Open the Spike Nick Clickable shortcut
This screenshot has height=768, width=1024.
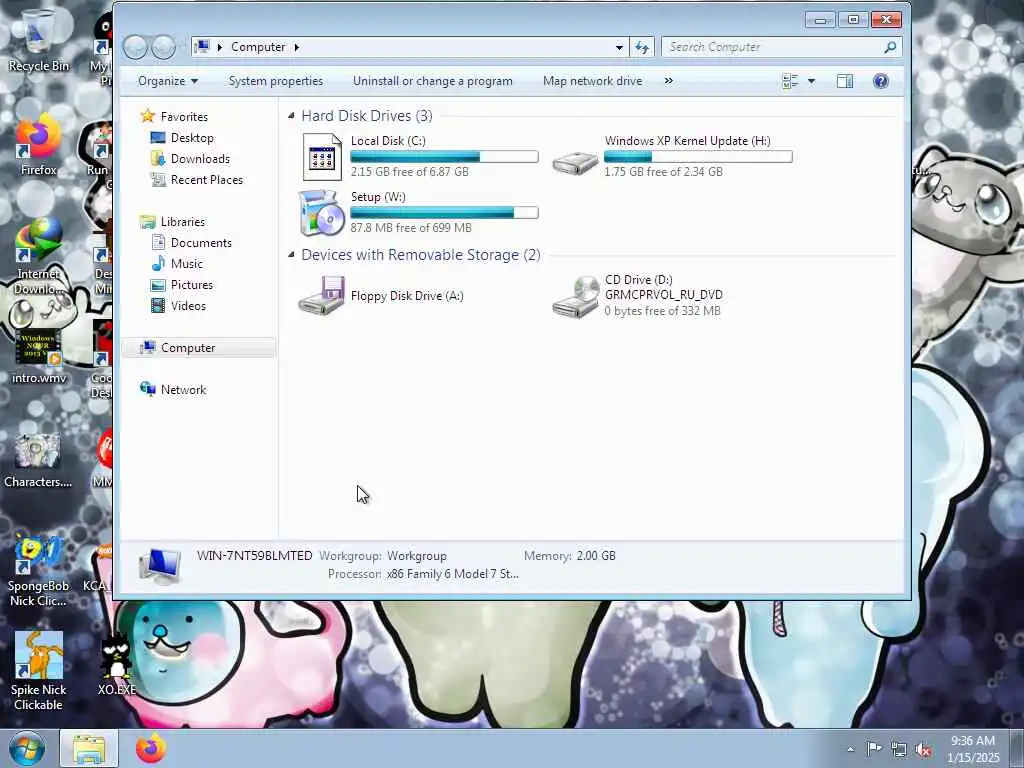pos(38,671)
